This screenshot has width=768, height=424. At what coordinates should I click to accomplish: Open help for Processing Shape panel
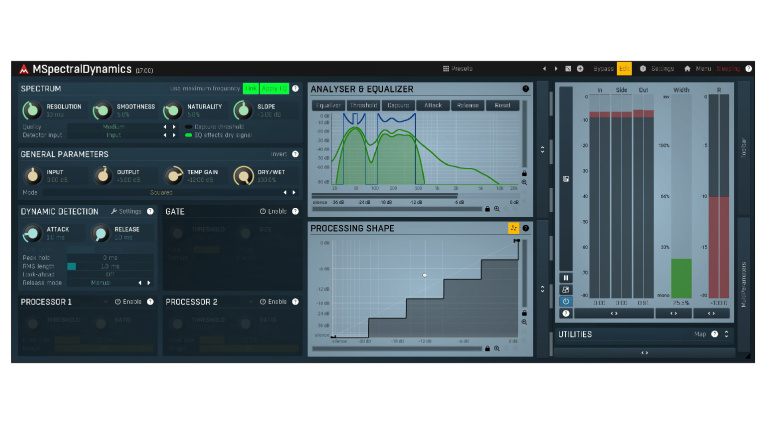[526, 228]
